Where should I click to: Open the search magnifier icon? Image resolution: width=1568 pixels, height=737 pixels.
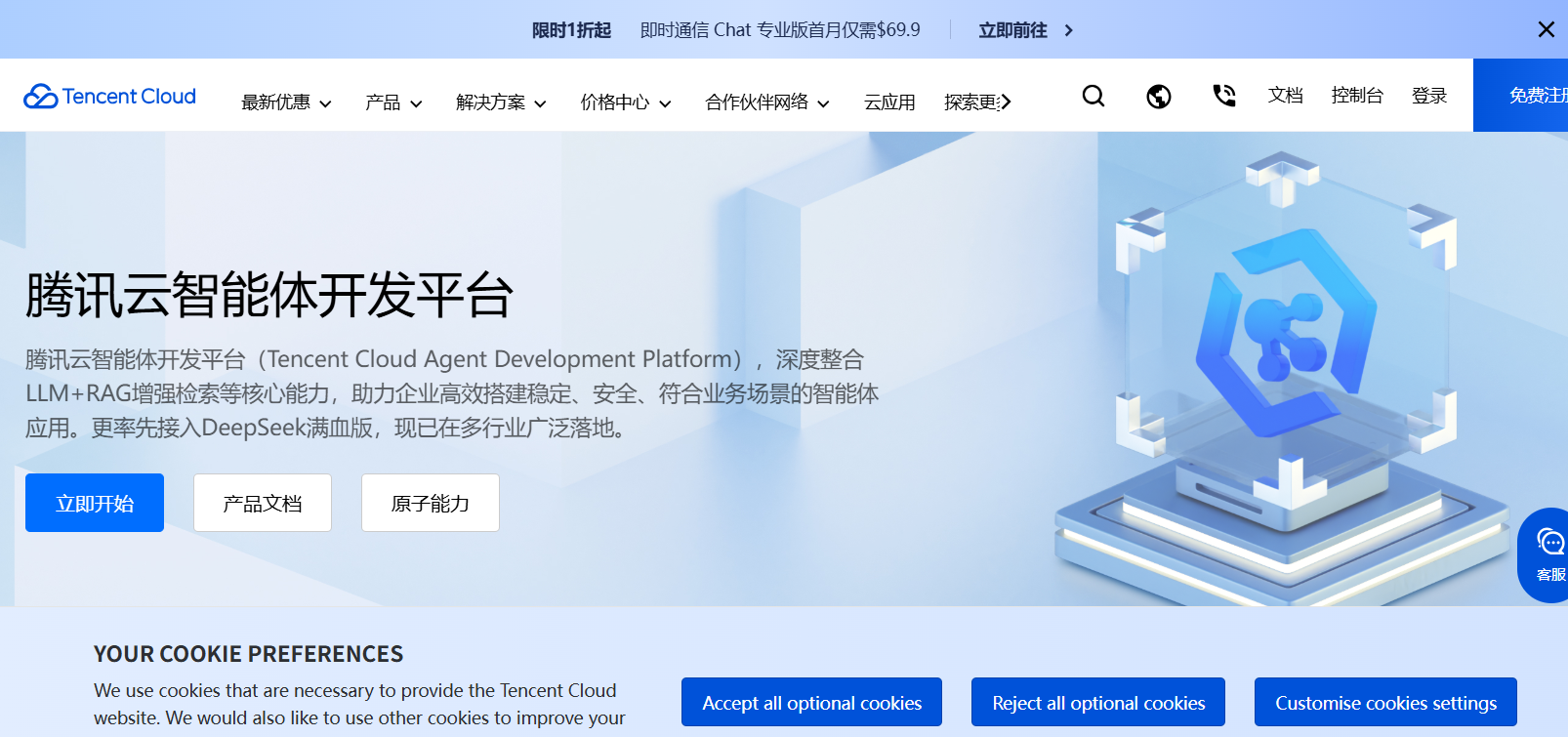(1093, 96)
